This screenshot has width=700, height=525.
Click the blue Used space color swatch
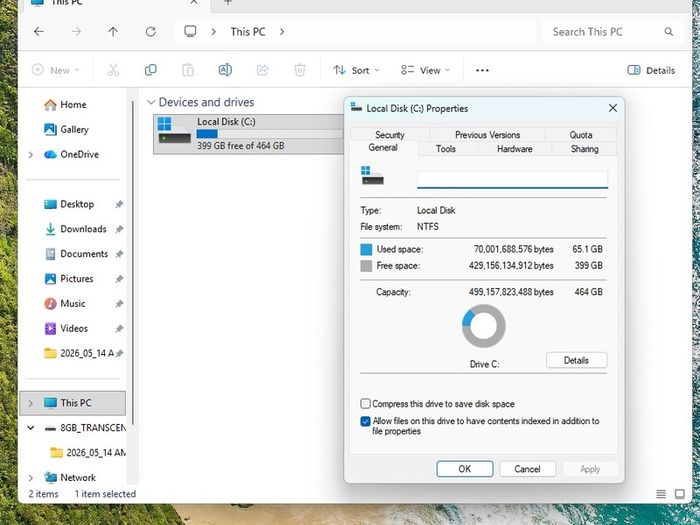(366, 250)
